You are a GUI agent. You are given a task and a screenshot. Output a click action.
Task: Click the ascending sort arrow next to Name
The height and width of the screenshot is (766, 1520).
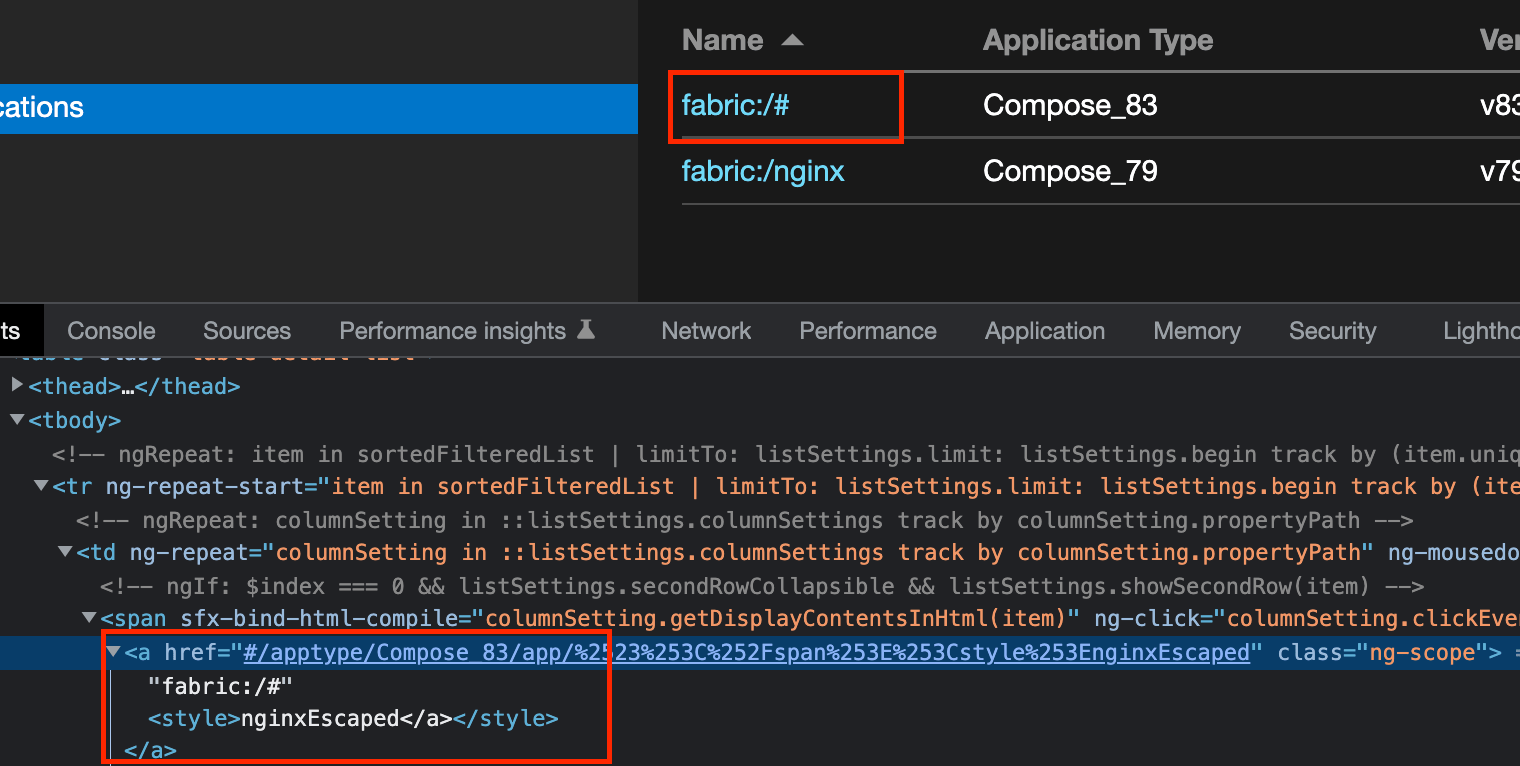pyautogui.click(x=791, y=40)
